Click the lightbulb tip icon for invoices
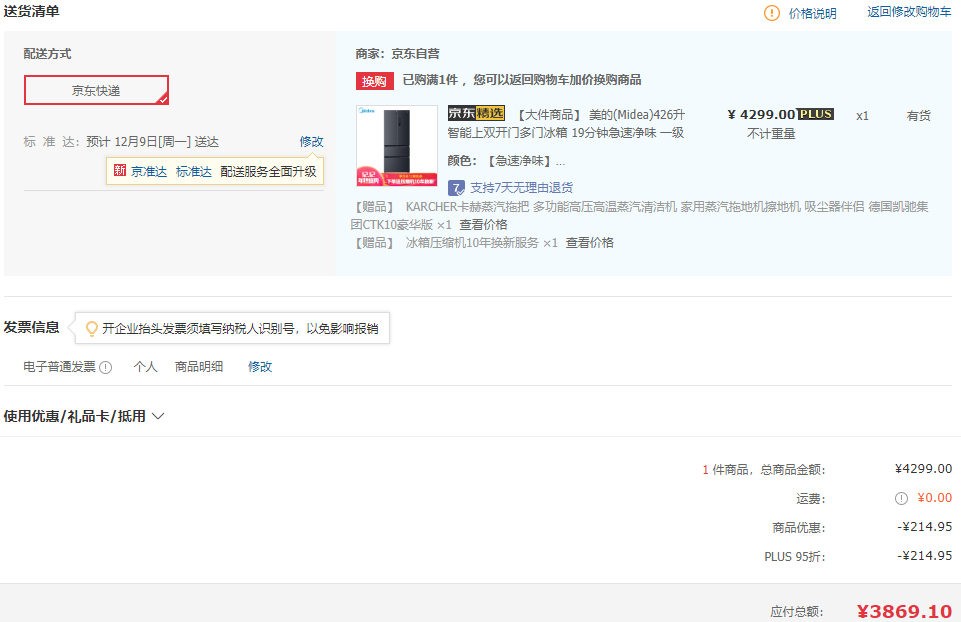The height and width of the screenshot is (622, 961). click(x=91, y=328)
